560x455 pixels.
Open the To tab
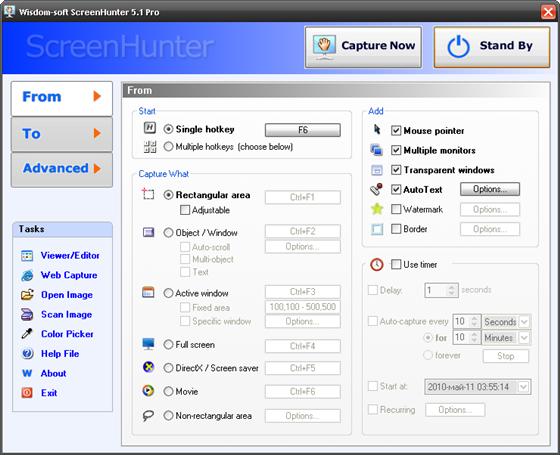click(x=62, y=134)
